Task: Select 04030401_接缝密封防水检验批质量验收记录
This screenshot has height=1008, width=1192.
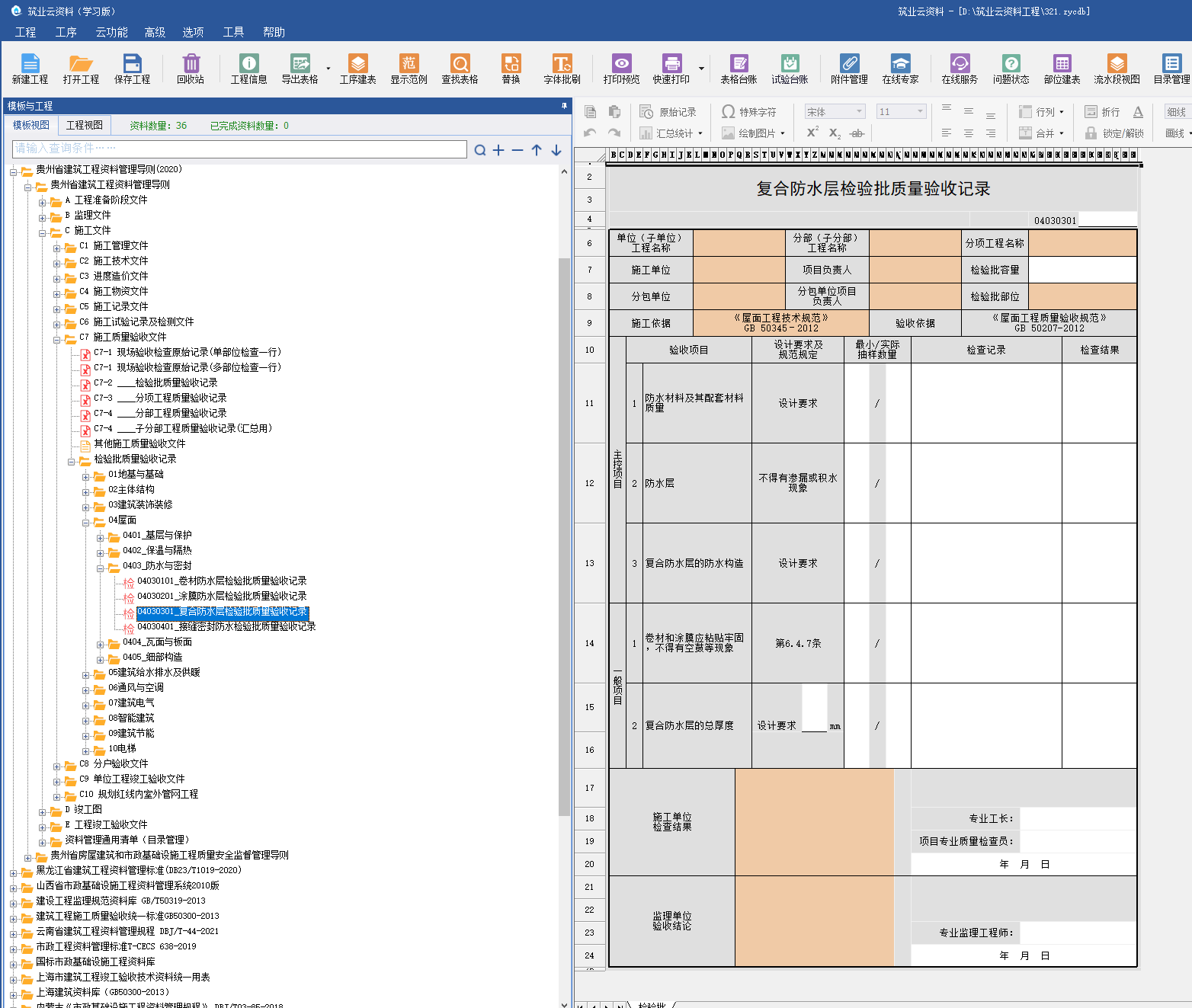Action: click(226, 626)
